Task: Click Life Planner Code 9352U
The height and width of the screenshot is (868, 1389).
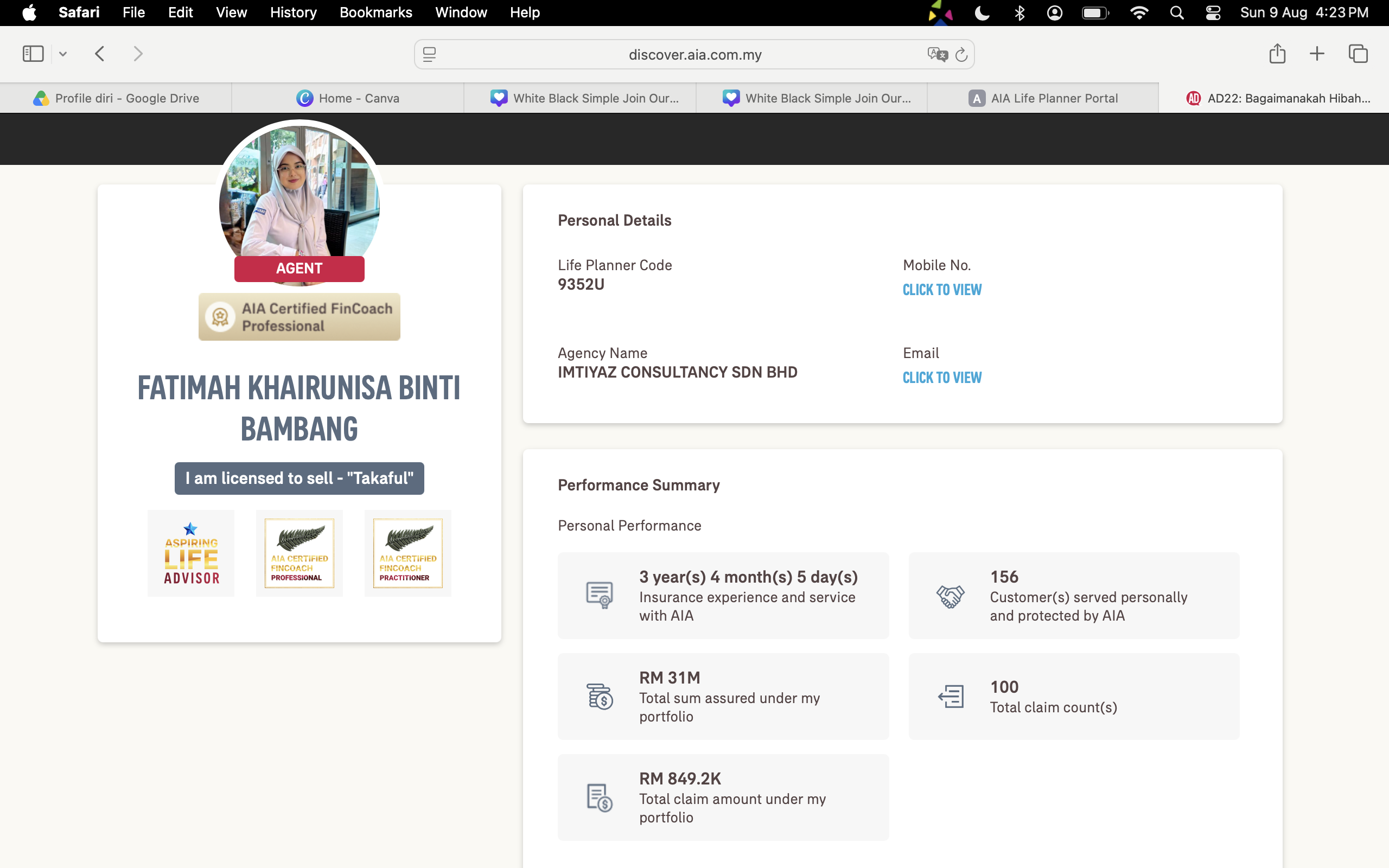Action: click(581, 285)
